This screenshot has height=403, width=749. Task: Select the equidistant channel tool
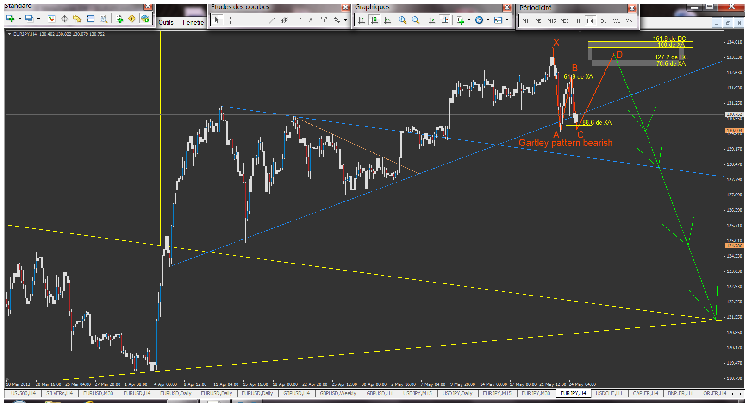tap(284, 21)
